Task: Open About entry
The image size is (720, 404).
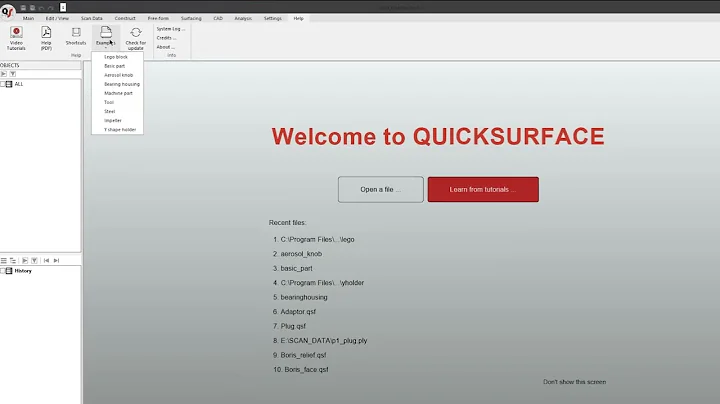Action: [x=165, y=47]
